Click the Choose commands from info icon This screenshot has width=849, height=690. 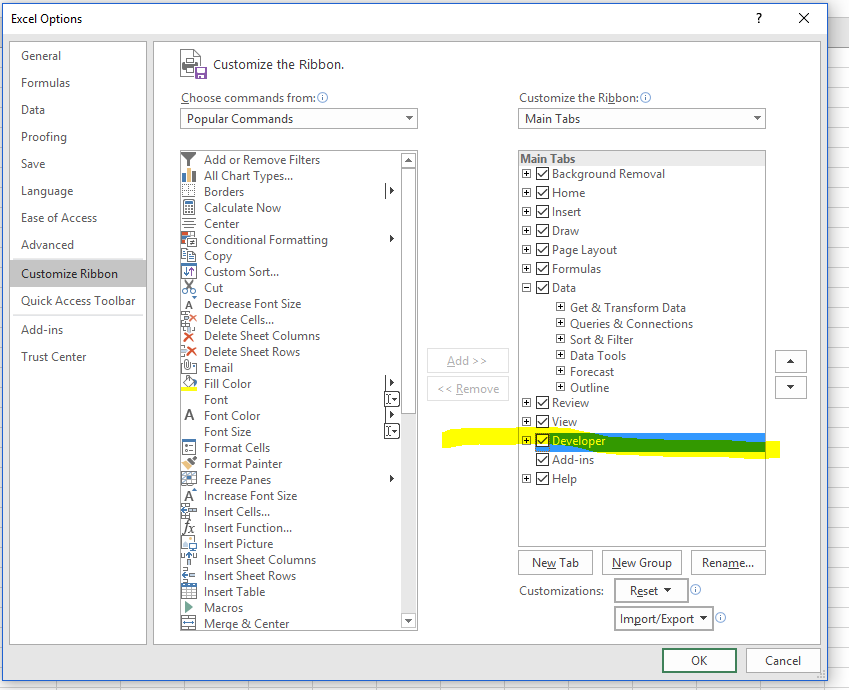click(x=323, y=97)
